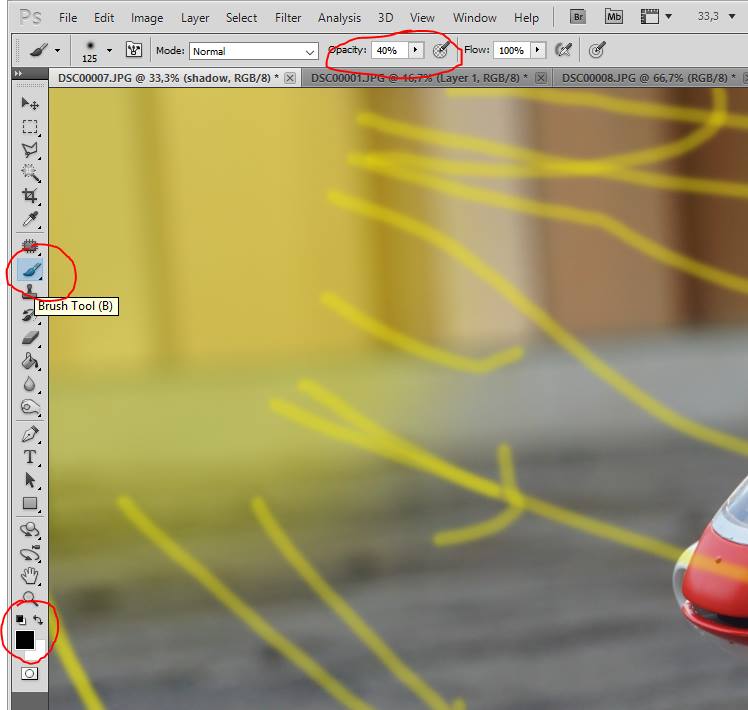Select the Paint Bucket tool
Image resolution: width=748 pixels, height=710 pixels.
point(30,361)
